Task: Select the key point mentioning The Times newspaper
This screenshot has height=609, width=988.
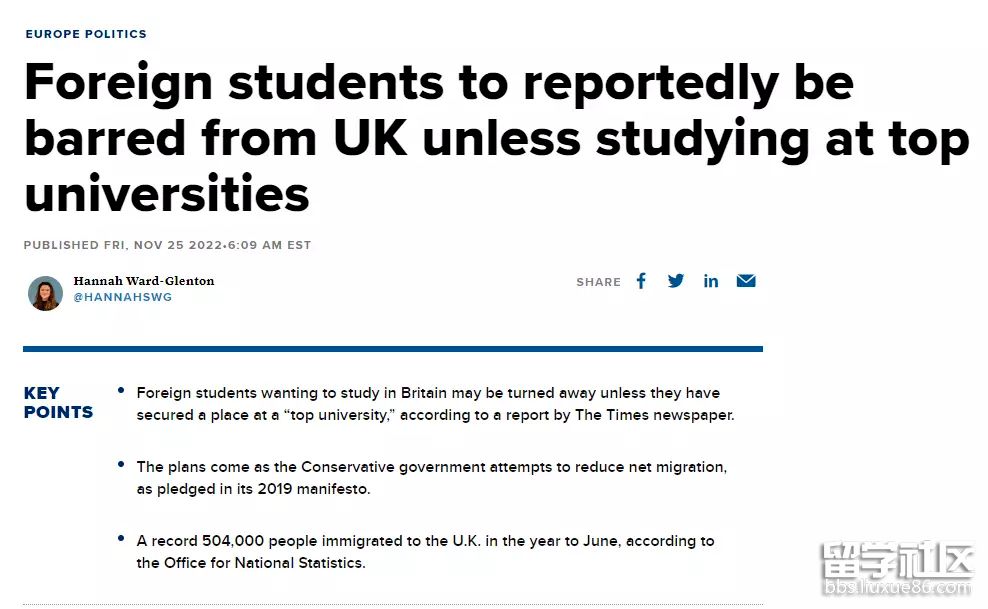Action: click(435, 404)
